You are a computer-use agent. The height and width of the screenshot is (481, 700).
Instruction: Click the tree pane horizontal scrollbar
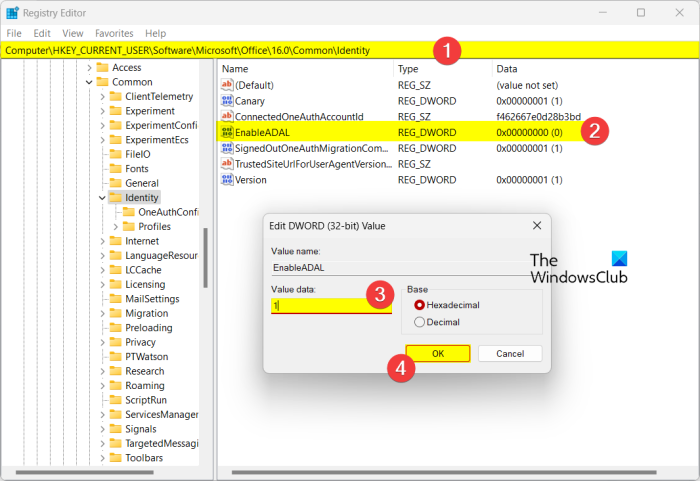[84, 472]
